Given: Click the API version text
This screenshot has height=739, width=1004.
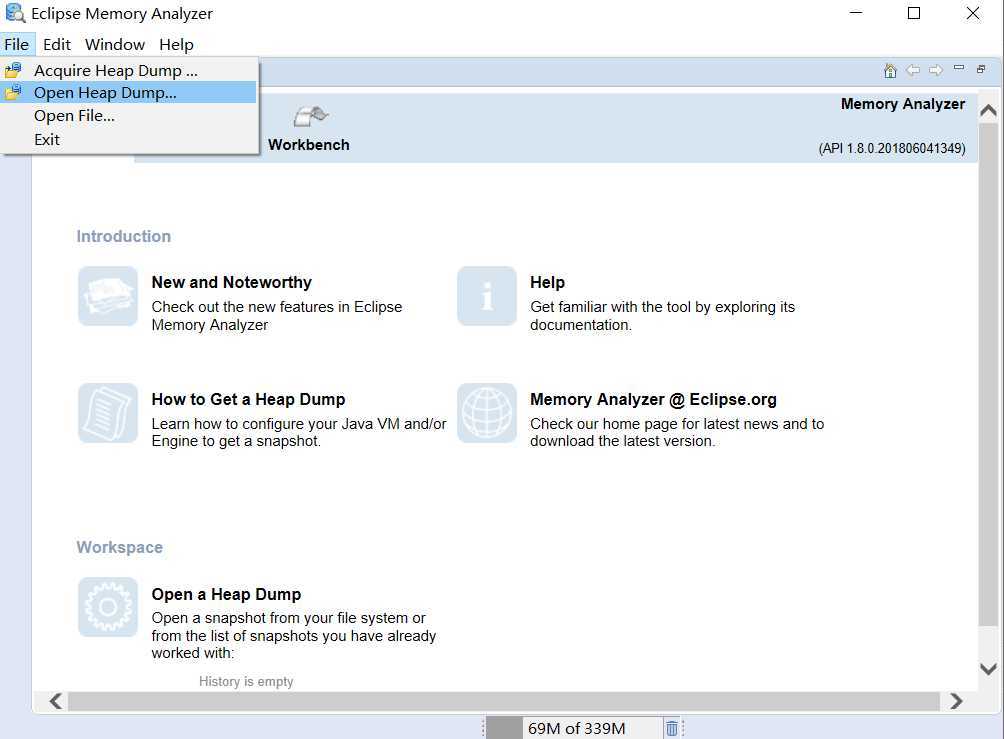Looking at the screenshot, I should coord(892,149).
